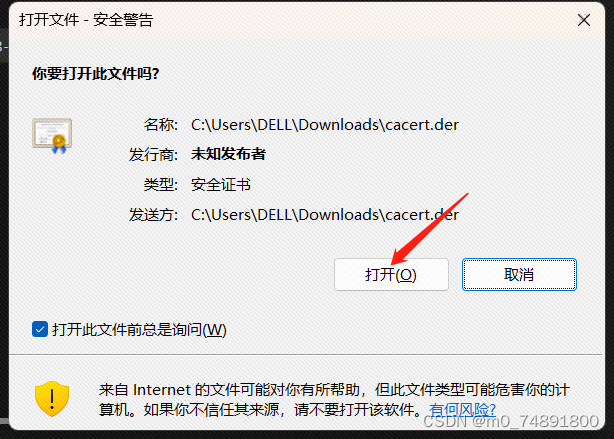Click the cacert.der path beside 发送方
Image resolution: width=614 pixels, height=439 pixels.
(325, 215)
